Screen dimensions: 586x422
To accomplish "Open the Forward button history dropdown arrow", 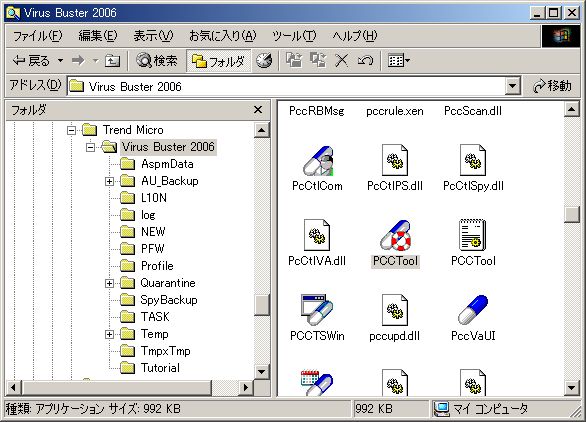I will pos(96,60).
